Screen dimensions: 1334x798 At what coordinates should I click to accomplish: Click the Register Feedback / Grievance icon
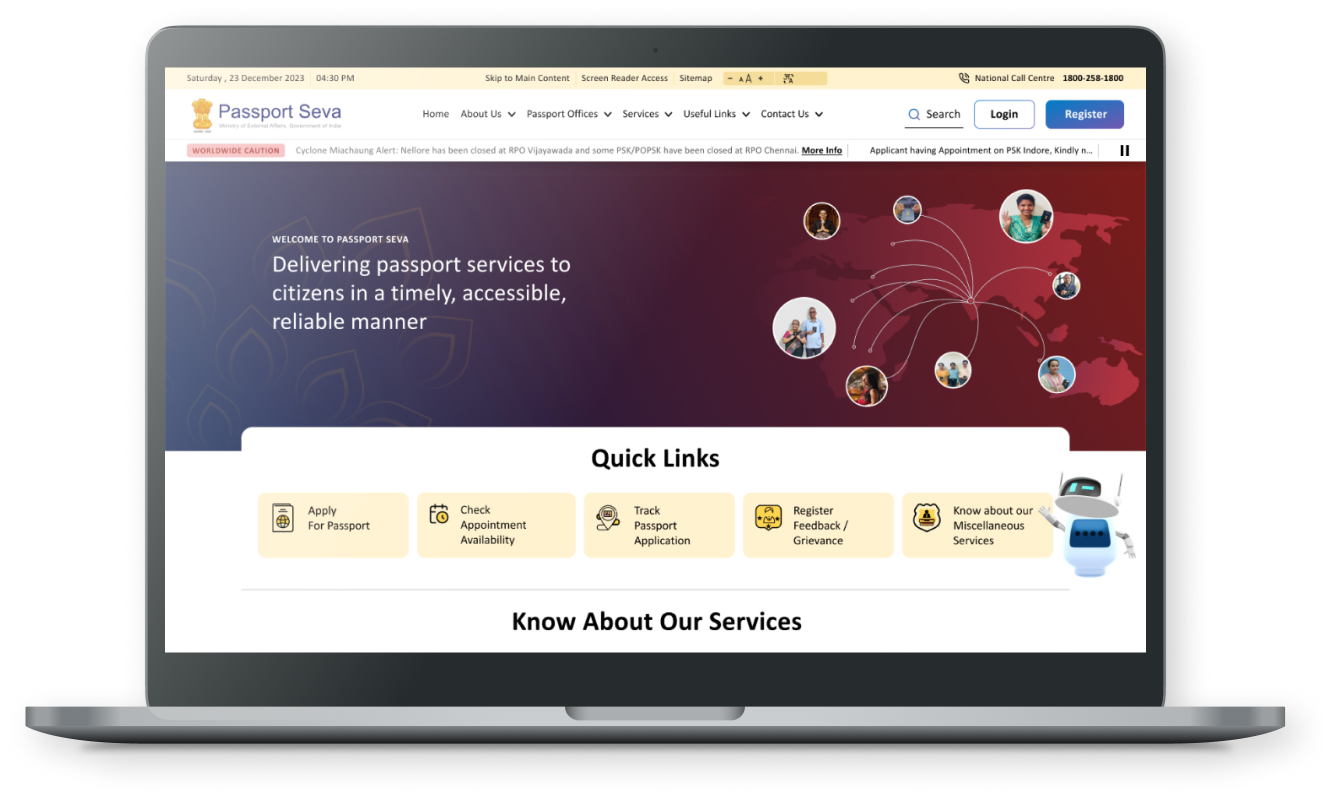[768, 517]
